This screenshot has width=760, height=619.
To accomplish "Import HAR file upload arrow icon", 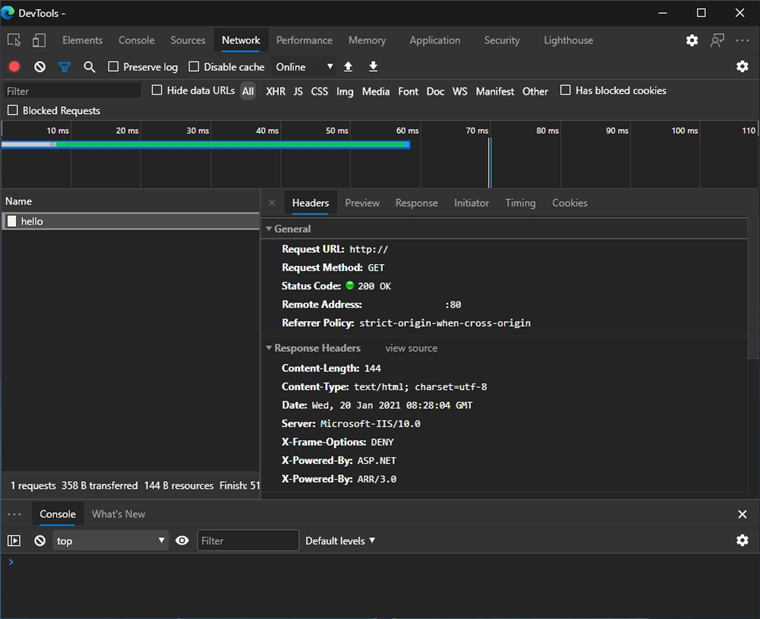I will (x=348, y=66).
